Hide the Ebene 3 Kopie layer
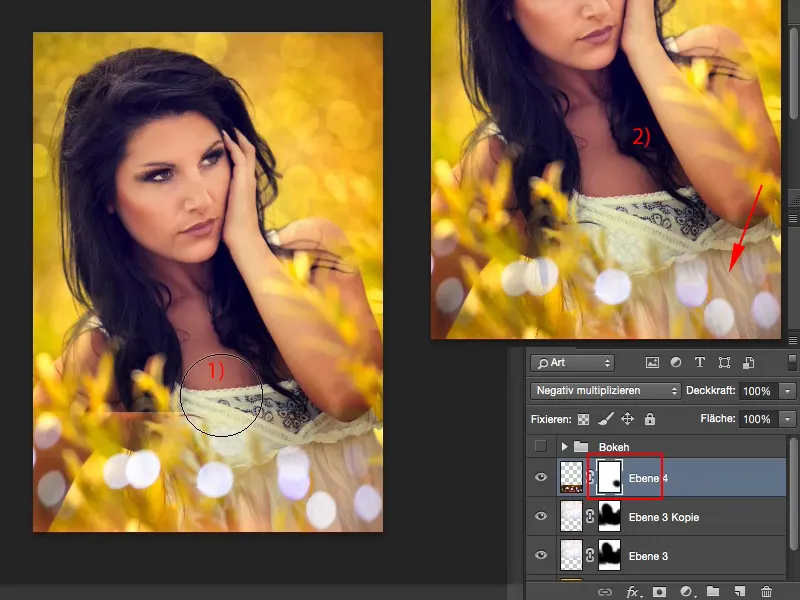 tap(541, 516)
